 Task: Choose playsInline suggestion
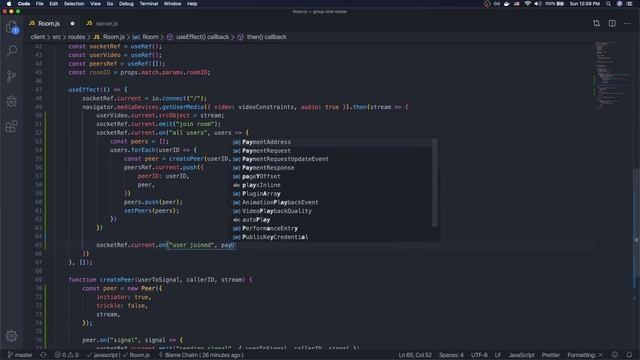[x=332, y=185]
